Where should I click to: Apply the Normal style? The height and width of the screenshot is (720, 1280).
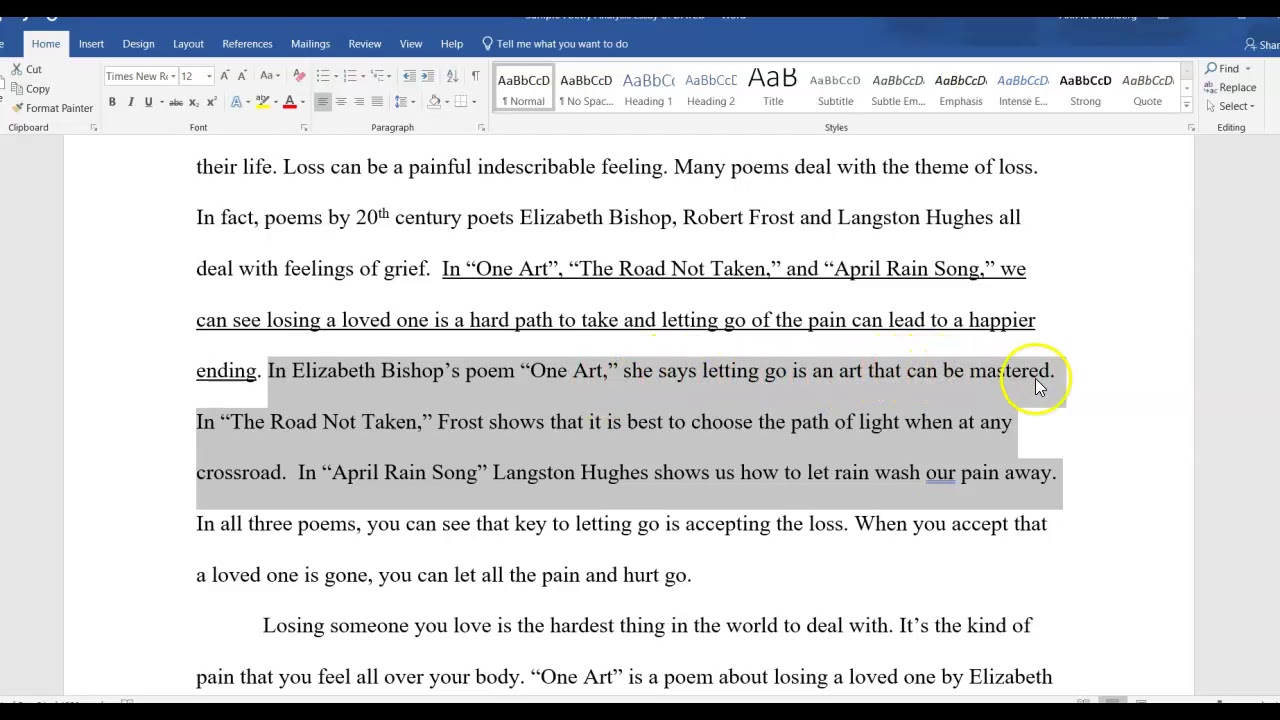coord(524,89)
